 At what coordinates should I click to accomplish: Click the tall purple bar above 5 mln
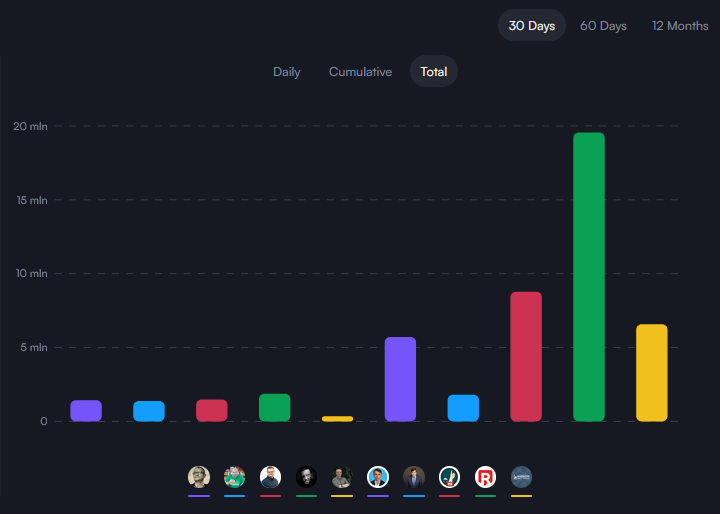[400, 379]
